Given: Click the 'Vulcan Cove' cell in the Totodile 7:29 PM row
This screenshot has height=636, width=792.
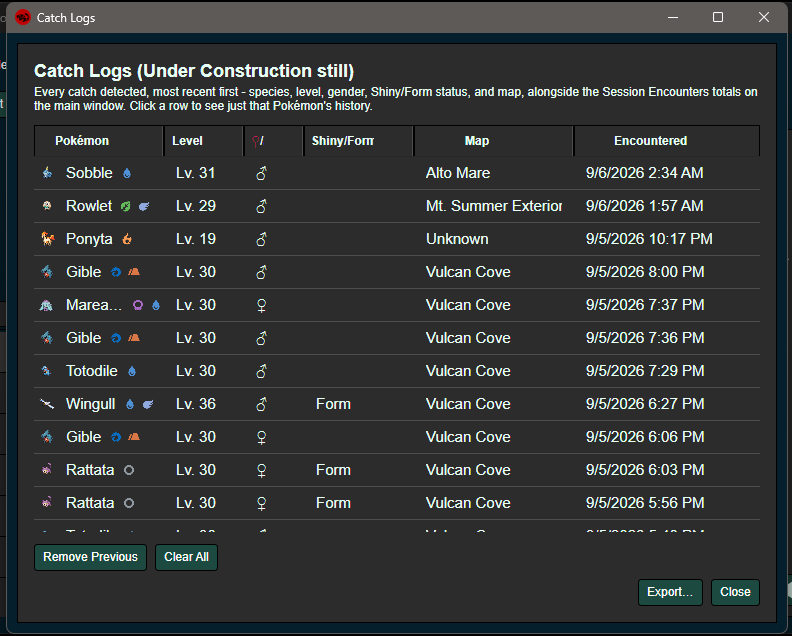Looking at the screenshot, I should (x=468, y=371).
